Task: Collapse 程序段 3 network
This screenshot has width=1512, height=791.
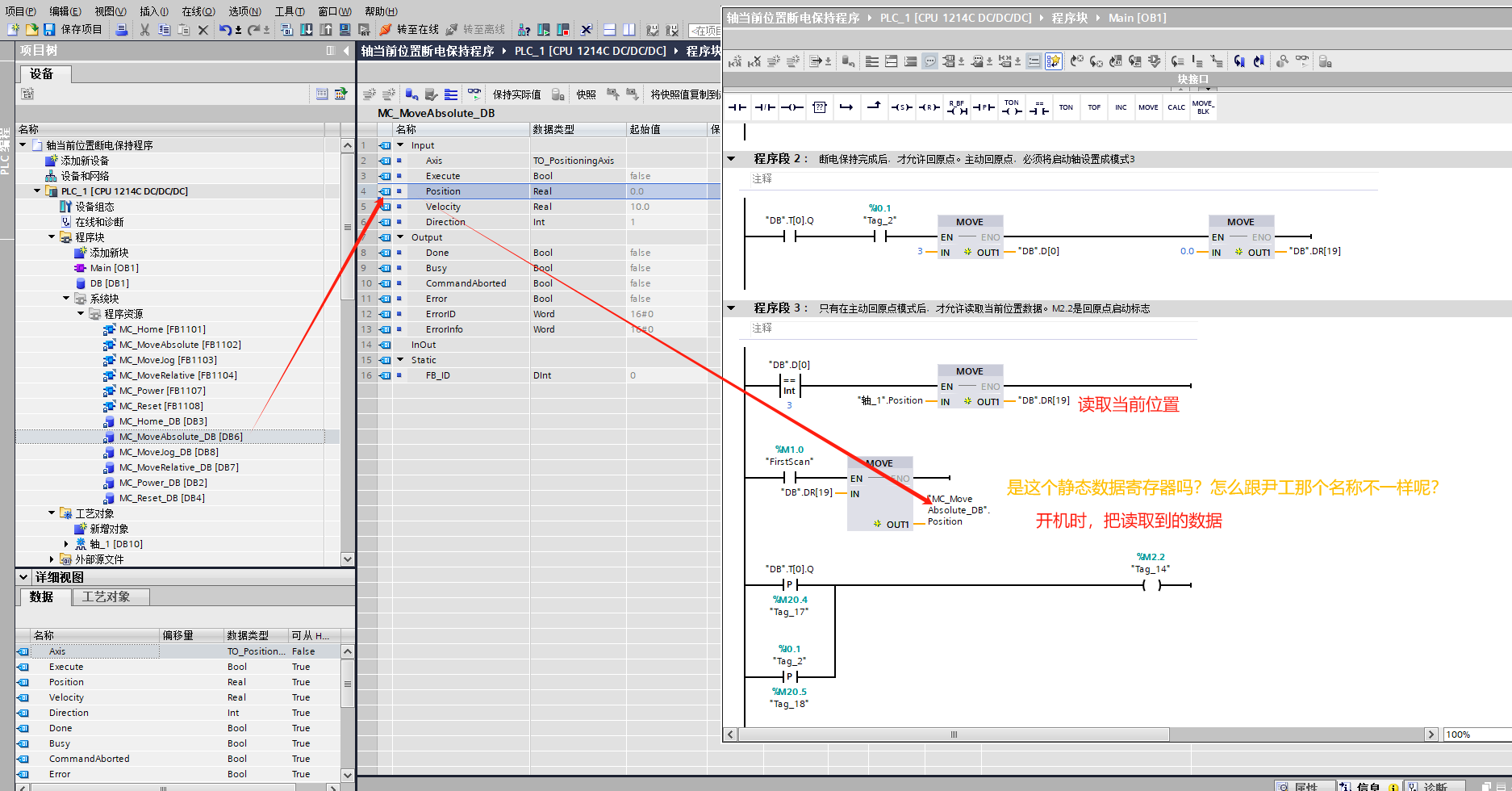Action: [x=732, y=308]
